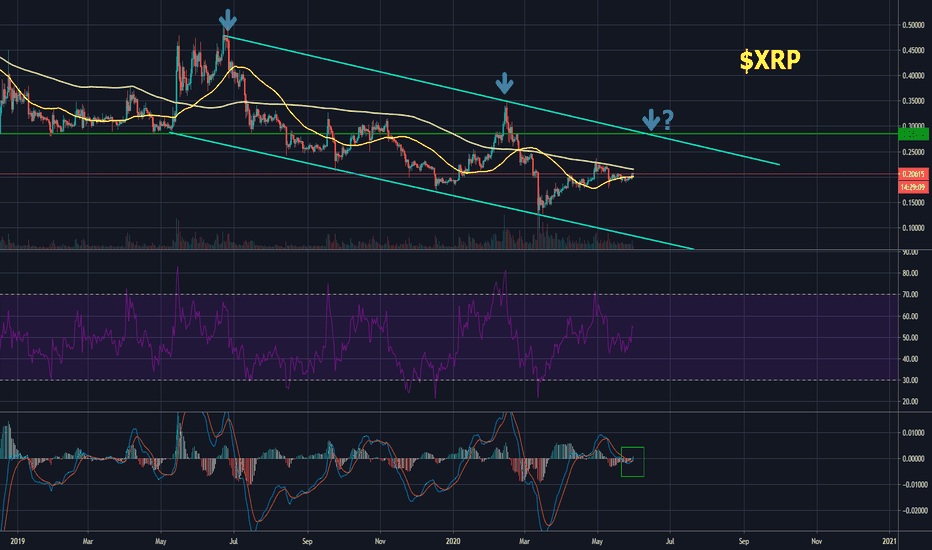Click the 0.50000 price axis label
The width and height of the screenshot is (932, 550).
point(913,26)
